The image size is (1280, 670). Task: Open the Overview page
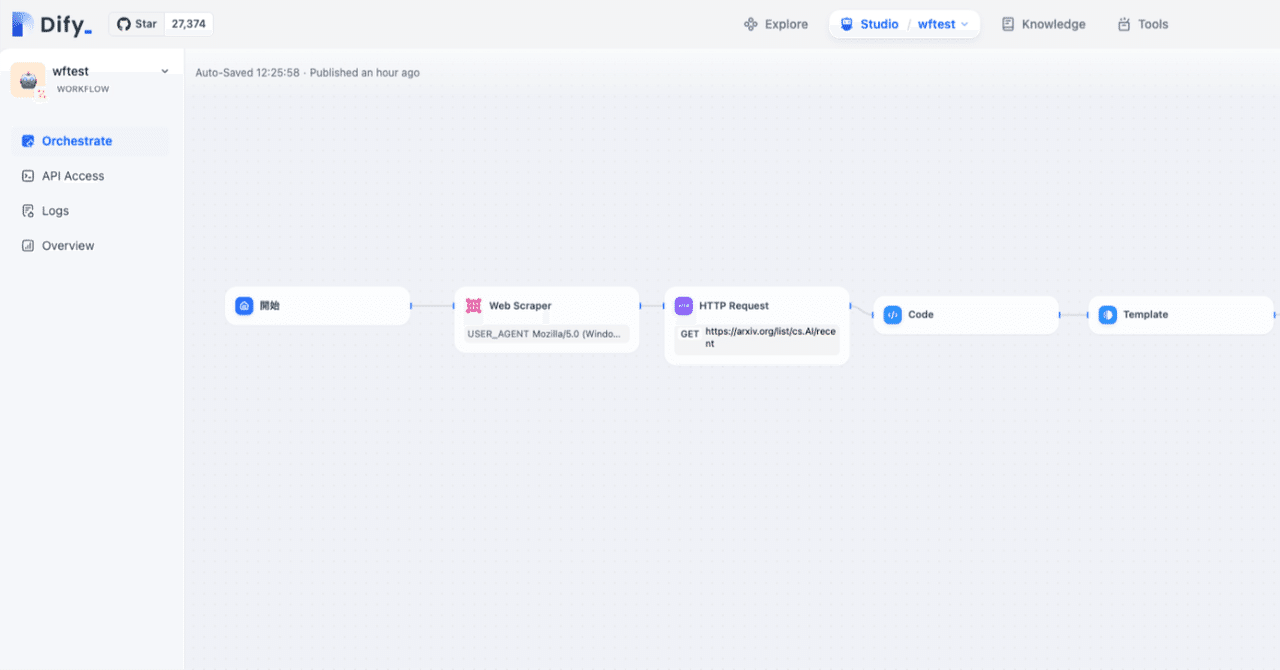click(68, 246)
